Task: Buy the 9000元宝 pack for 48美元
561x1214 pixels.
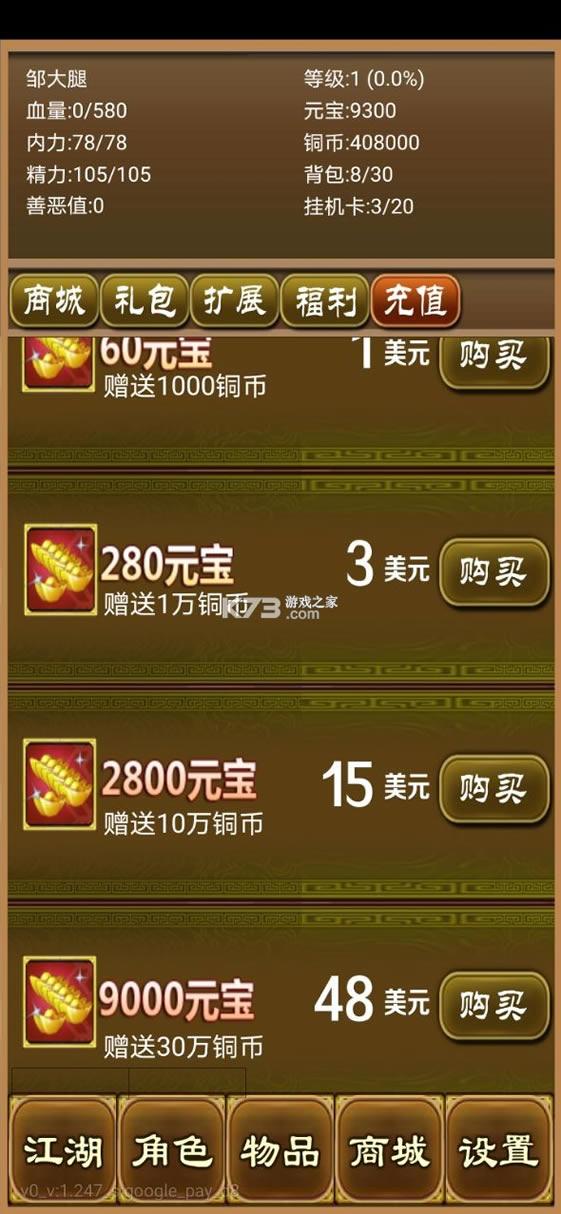Action: [x=494, y=1003]
